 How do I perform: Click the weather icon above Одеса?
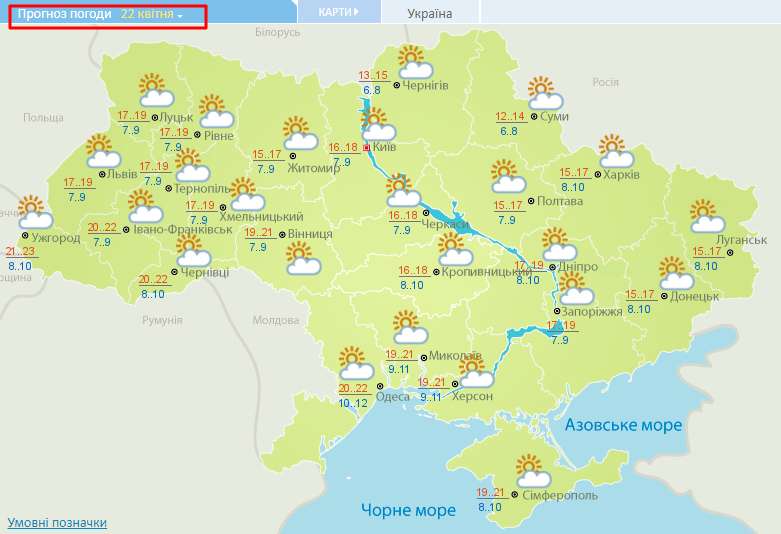355,362
